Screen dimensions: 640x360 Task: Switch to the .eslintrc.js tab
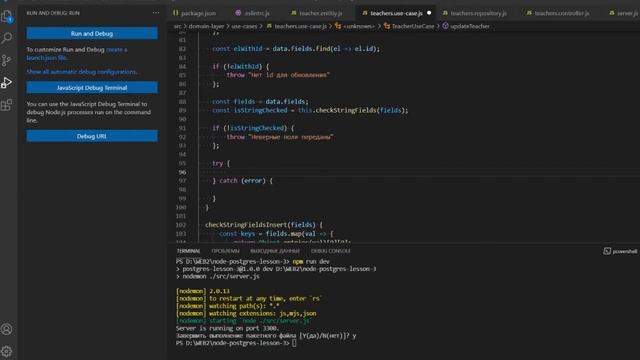[x=253, y=13]
